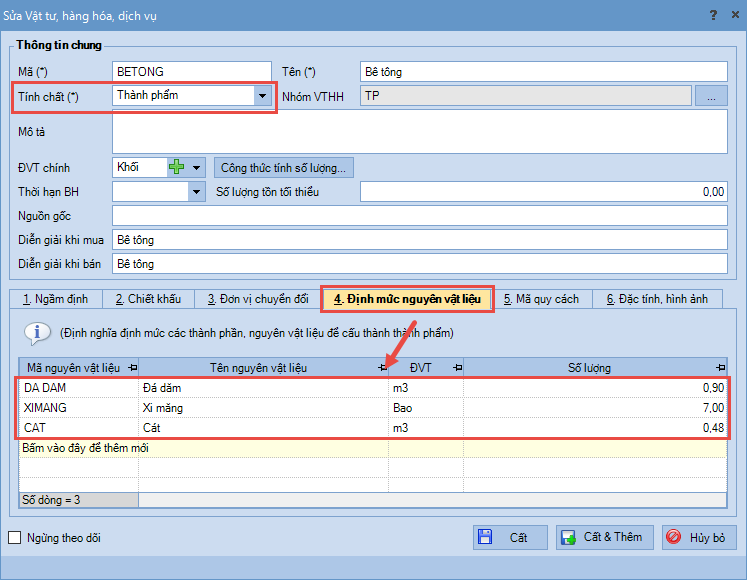Close the Sửa Vật tư dialog

(735, 15)
